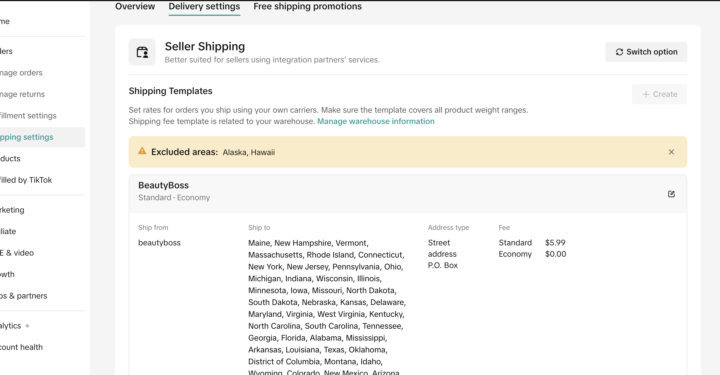720x375 pixels.
Task: Go to Manage returns in sidebar
Action: (x=22, y=94)
